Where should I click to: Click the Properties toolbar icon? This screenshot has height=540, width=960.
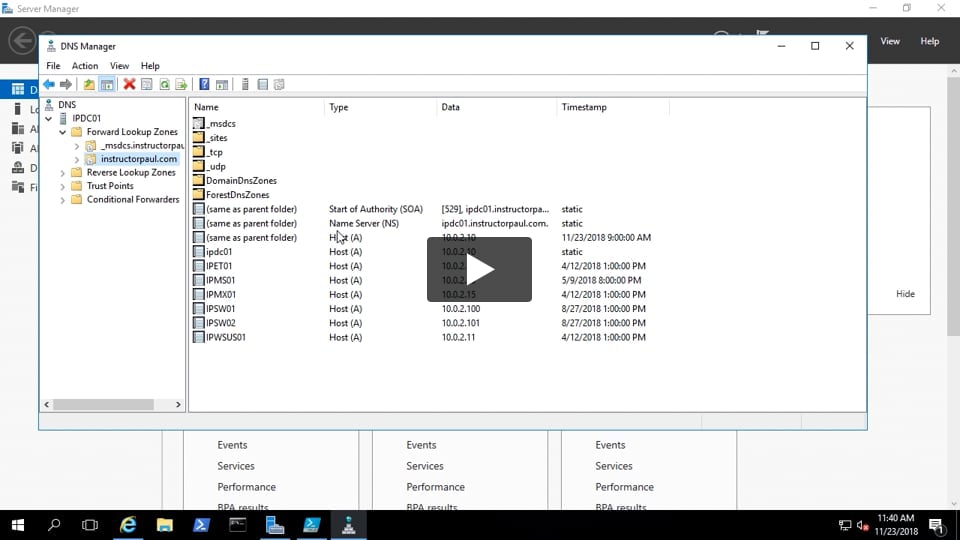point(146,85)
